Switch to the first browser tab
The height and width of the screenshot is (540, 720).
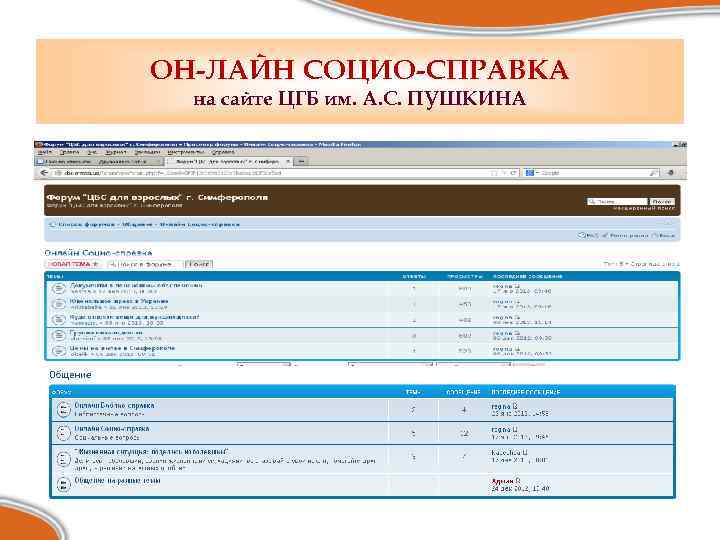(99, 162)
